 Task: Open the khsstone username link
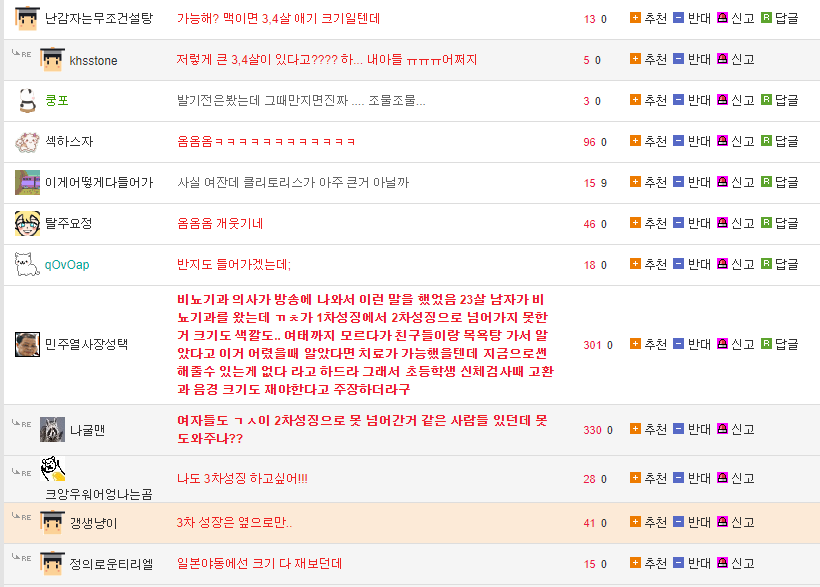(93, 60)
